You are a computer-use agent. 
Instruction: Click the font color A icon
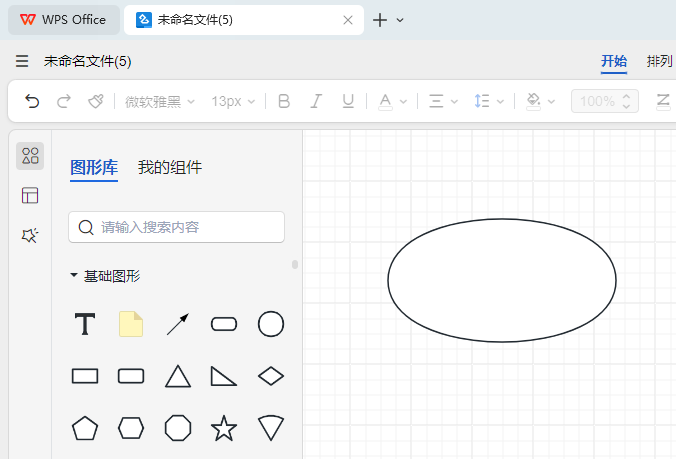[x=385, y=102]
